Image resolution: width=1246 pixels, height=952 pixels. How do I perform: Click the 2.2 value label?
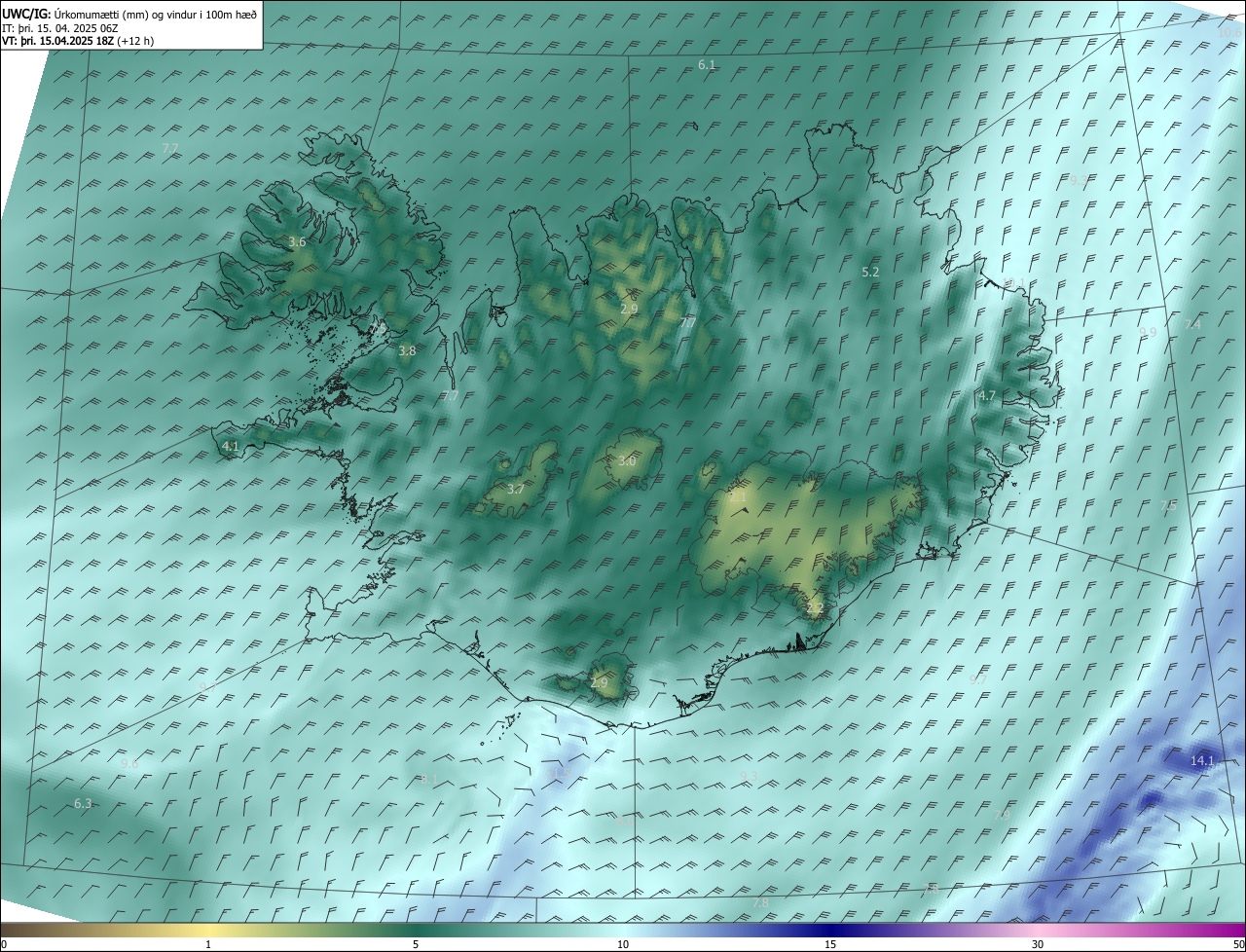pyautogui.click(x=815, y=608)
